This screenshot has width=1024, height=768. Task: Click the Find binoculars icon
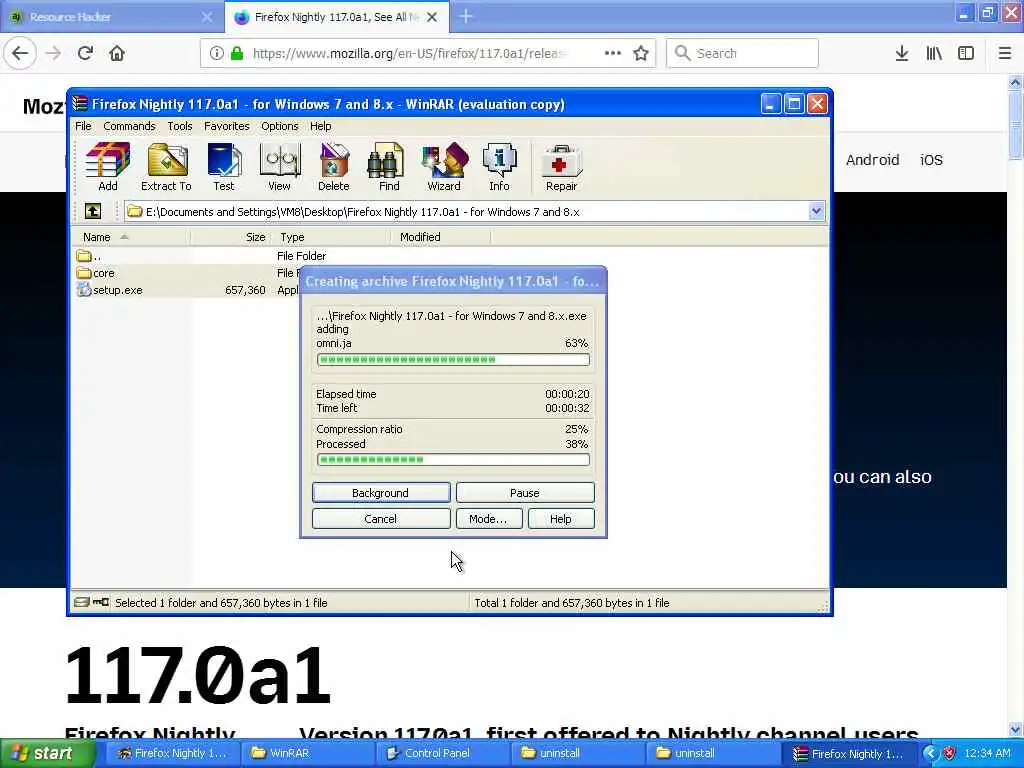coord(389,167)
